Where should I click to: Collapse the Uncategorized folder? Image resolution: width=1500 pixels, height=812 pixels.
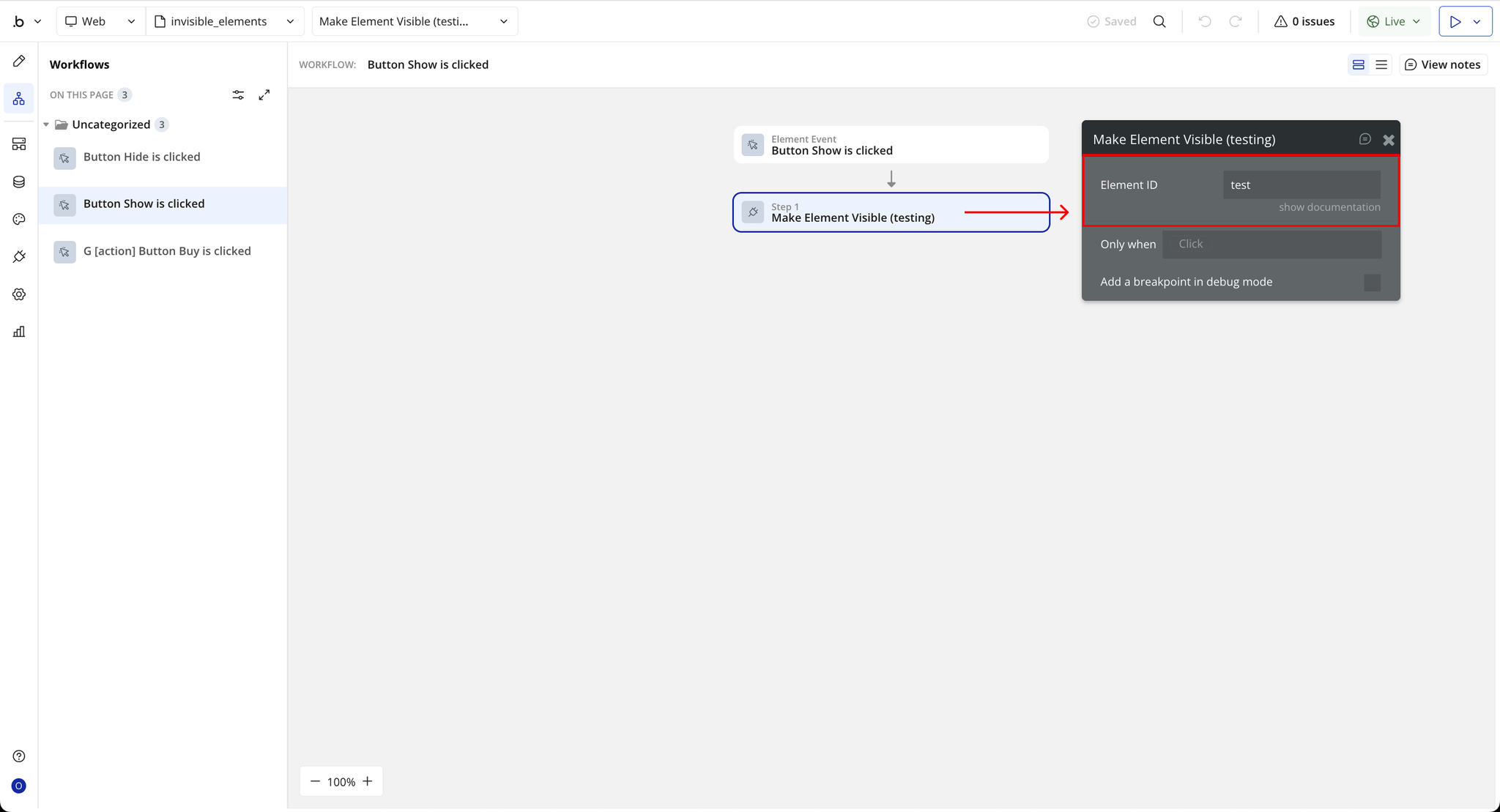[46, 124]
